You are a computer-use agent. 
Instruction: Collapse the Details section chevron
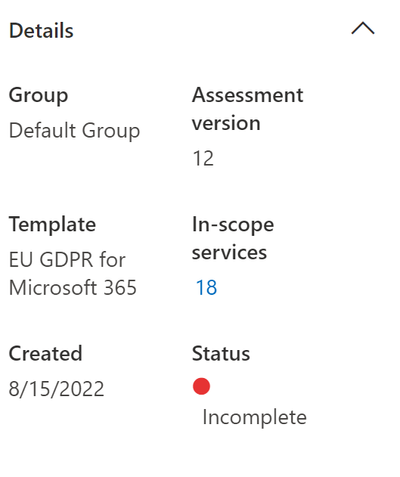pyautogui.click(x=363, y=28)
